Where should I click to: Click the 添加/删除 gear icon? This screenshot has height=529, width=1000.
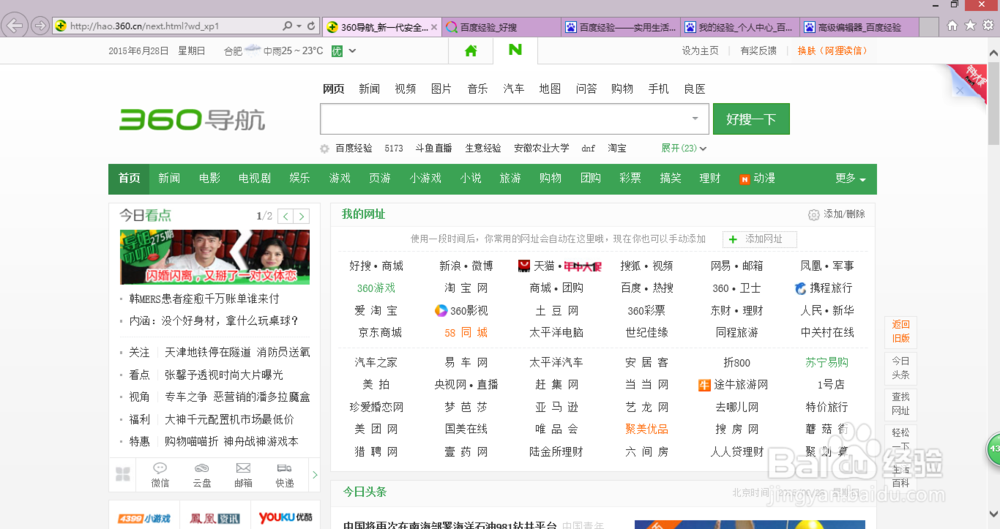click(x=814, y=215)
